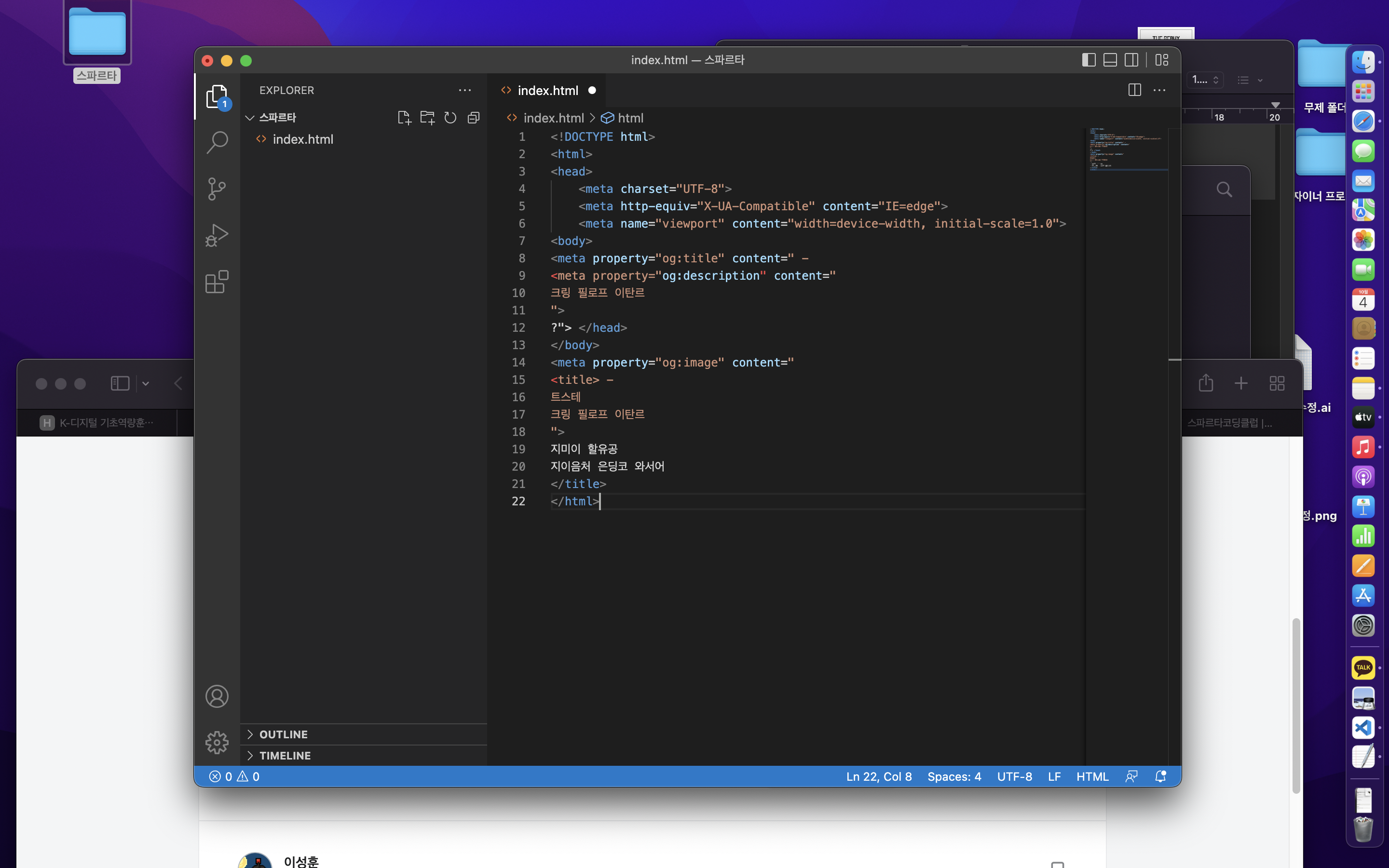Click the code minimap preview
Screen dimensions: 1389x868
[1127, 149]
